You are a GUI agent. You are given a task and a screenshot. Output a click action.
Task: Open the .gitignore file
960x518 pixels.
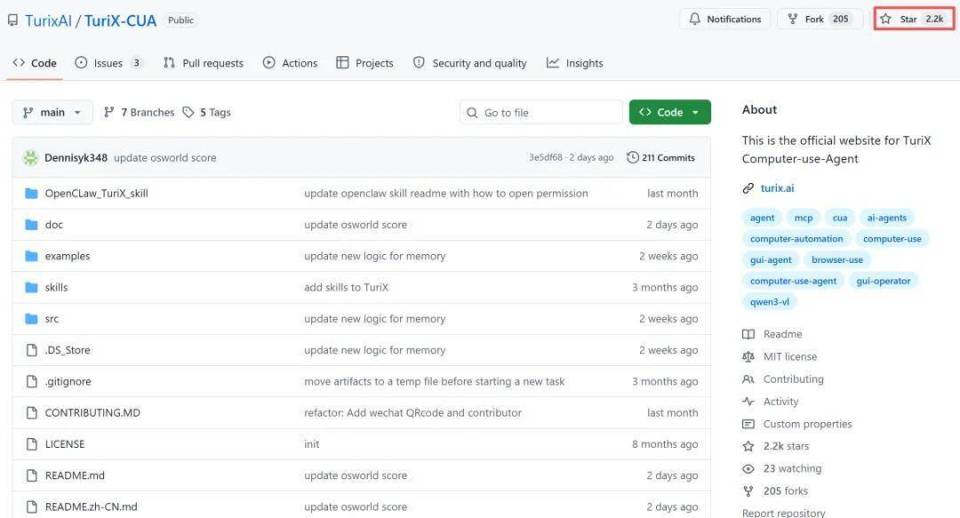[x=68, y=381]
